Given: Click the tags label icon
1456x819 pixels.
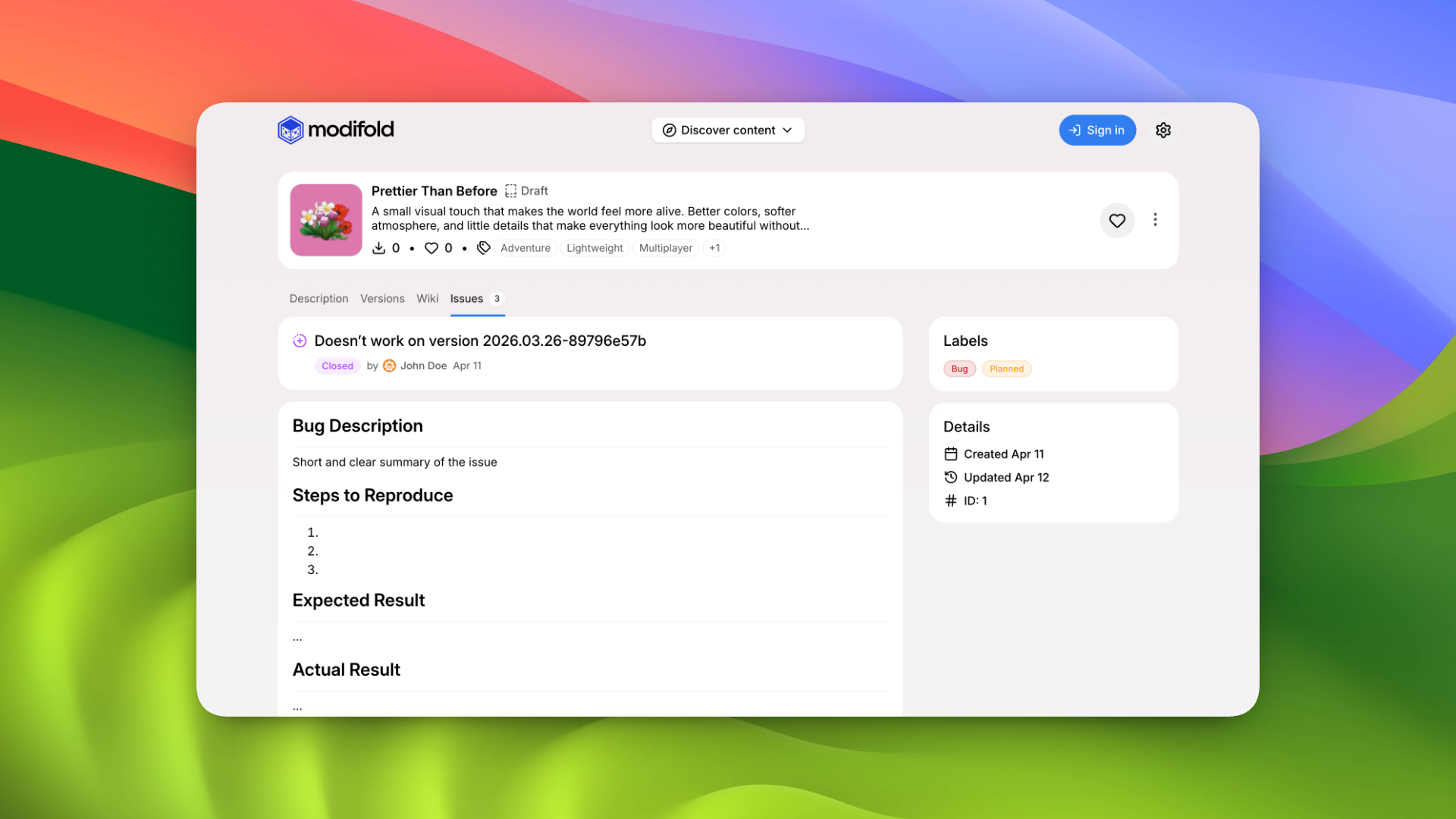Looking at the screenshot, I should [483, 248].
